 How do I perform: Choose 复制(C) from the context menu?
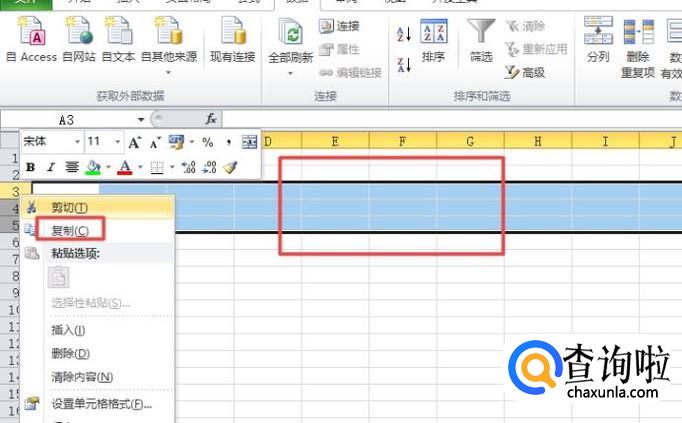[70, 230]
